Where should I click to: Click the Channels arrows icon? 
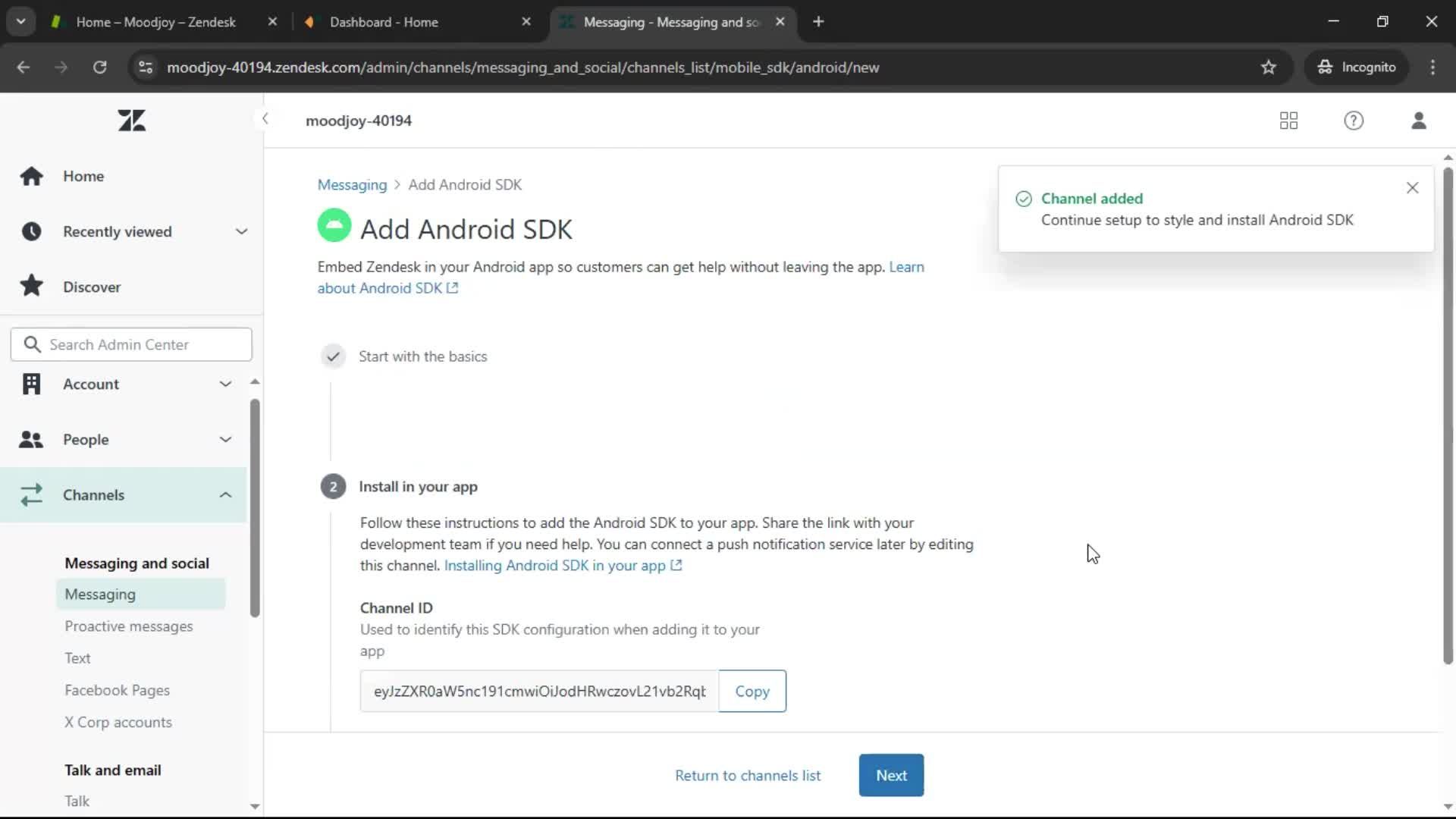coord(31,494)
